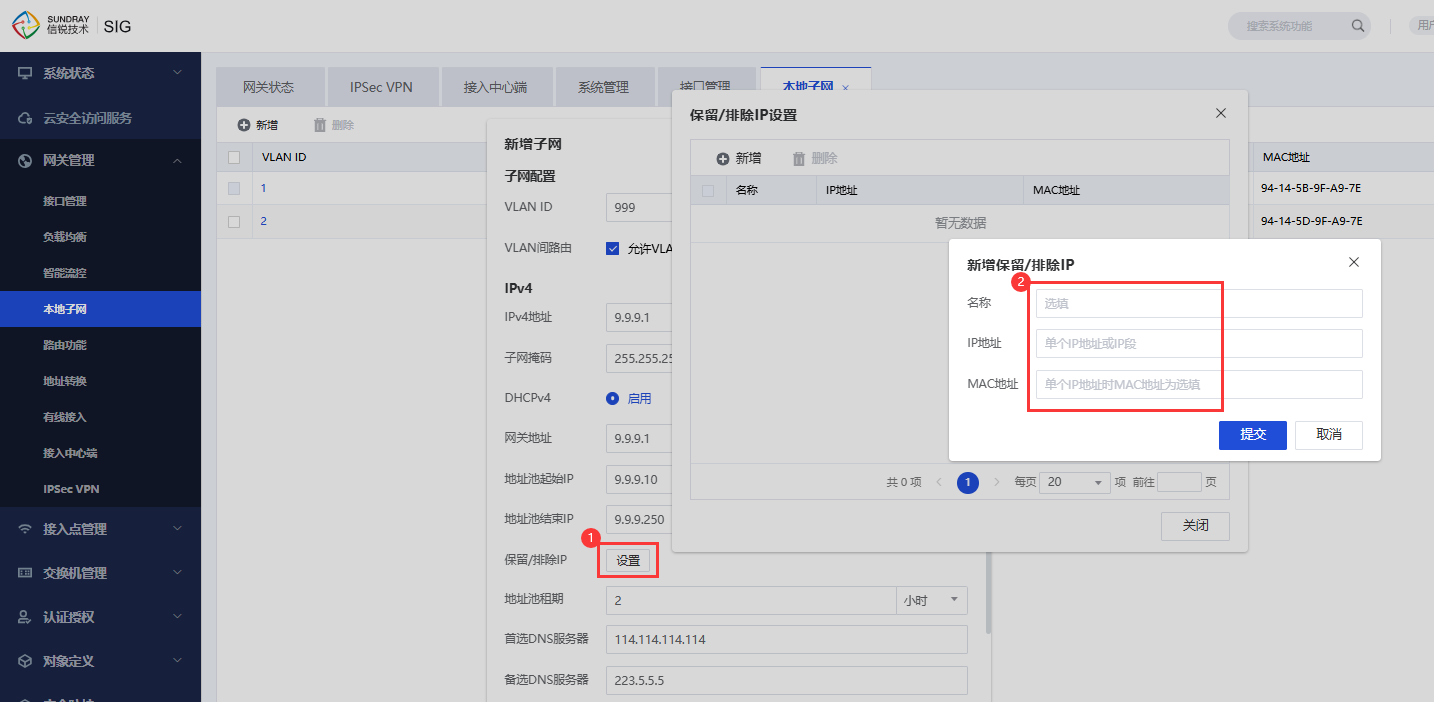This screenshot has width=1434, height=702.
Task: Go to the previous page arrow
Action: [939, 482]
